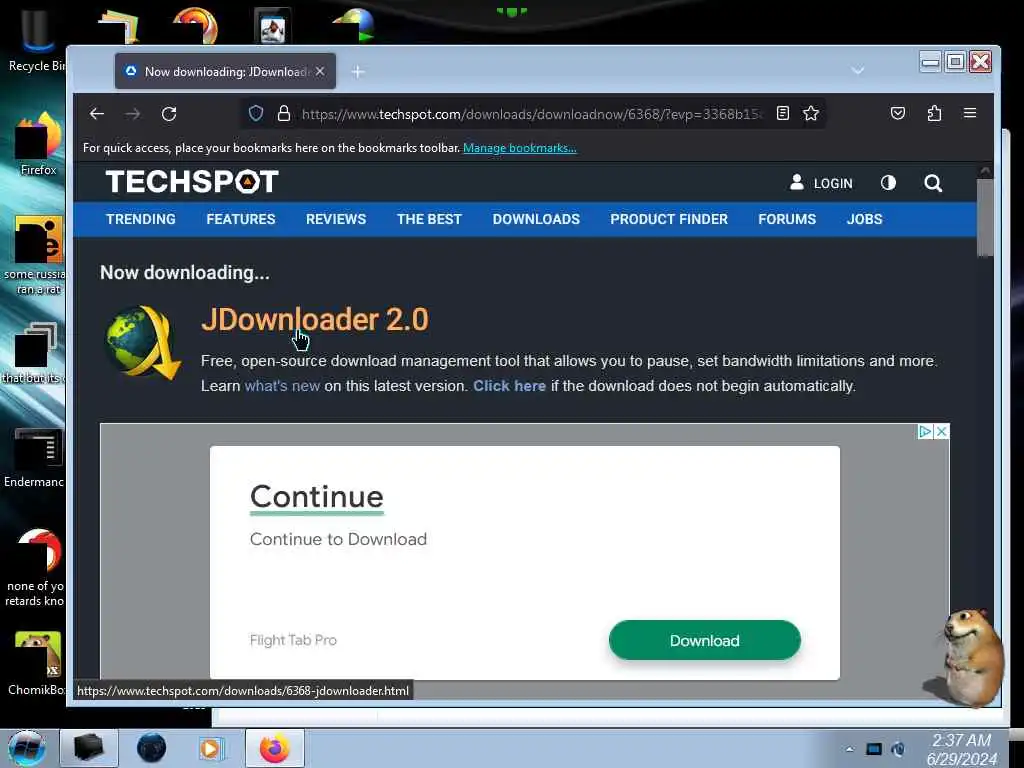Open the Extensions puzzle icon
The width and height of the screenshot is (1024, 768).
[x=934, y=114]
